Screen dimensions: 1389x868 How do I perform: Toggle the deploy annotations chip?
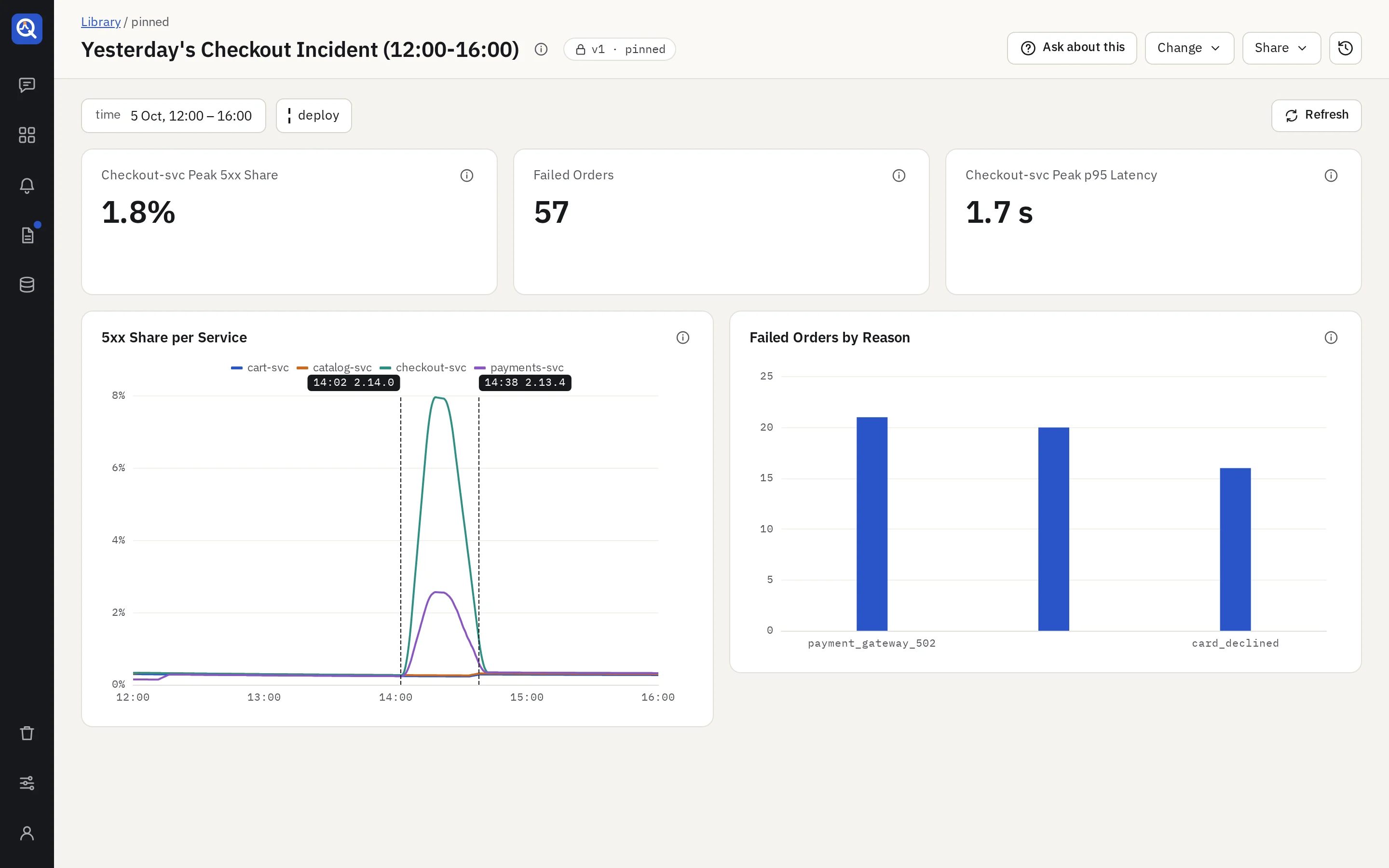[313, 116]
